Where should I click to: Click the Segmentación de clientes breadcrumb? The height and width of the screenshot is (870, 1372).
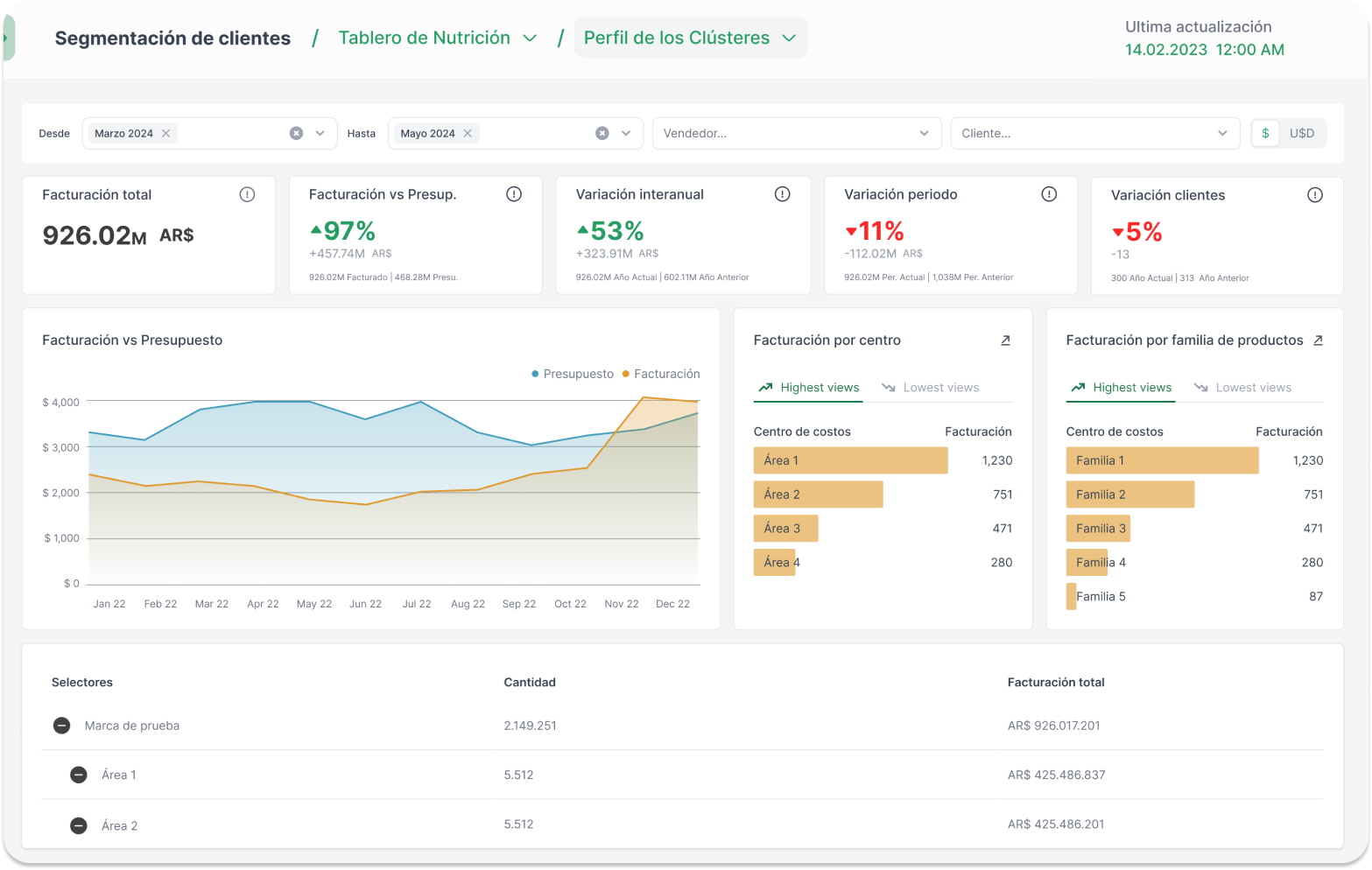[172, 39]
